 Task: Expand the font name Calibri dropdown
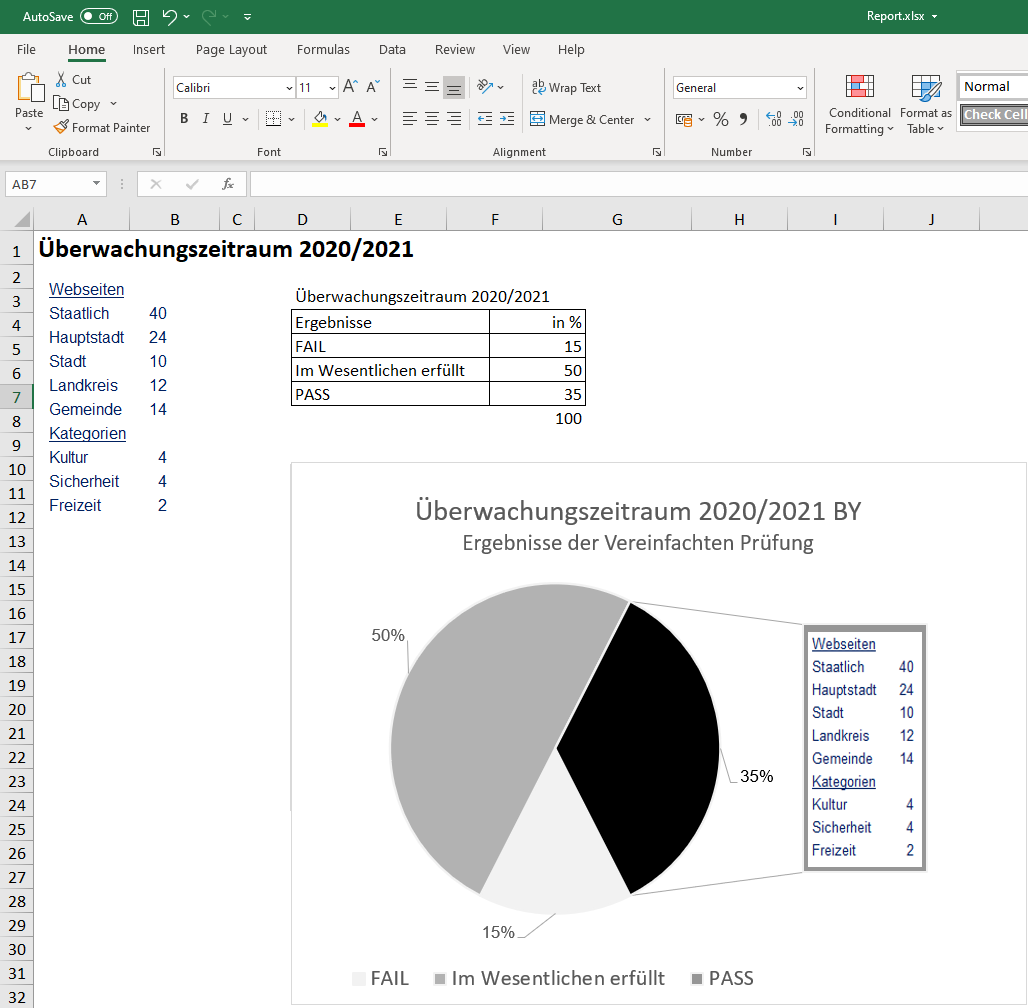tap(288, 88)
